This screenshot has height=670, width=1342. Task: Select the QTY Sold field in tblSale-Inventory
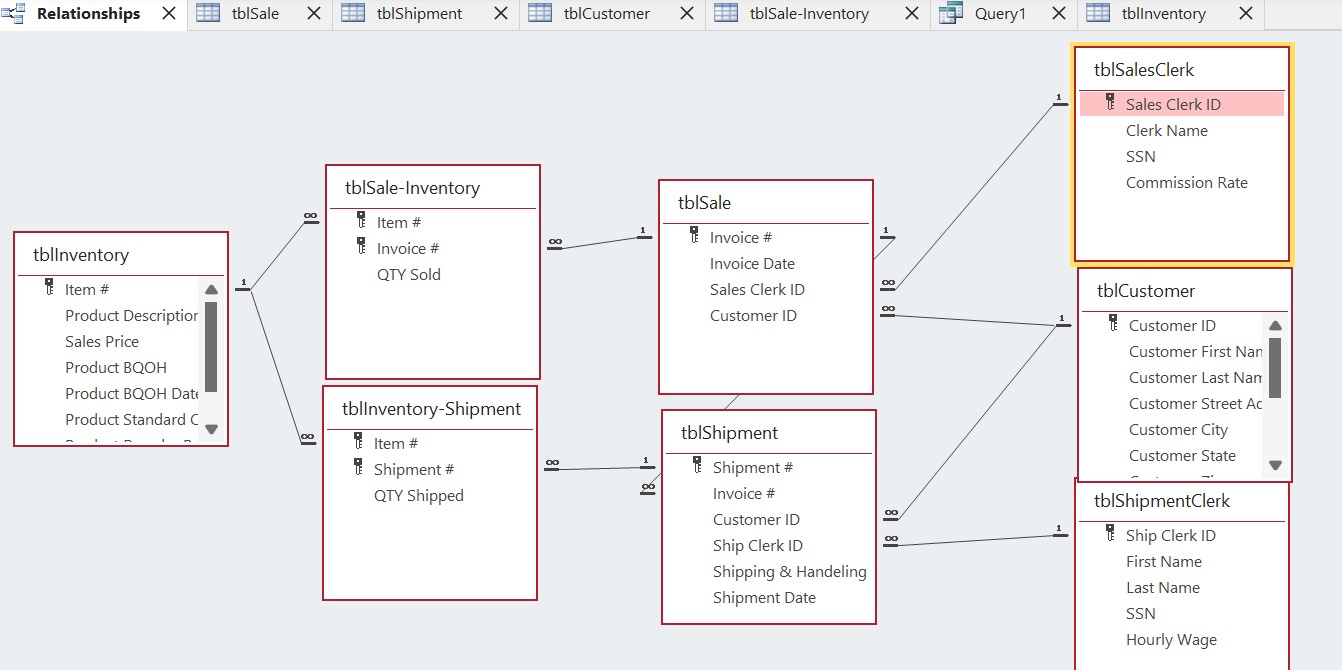pos(409,274)
